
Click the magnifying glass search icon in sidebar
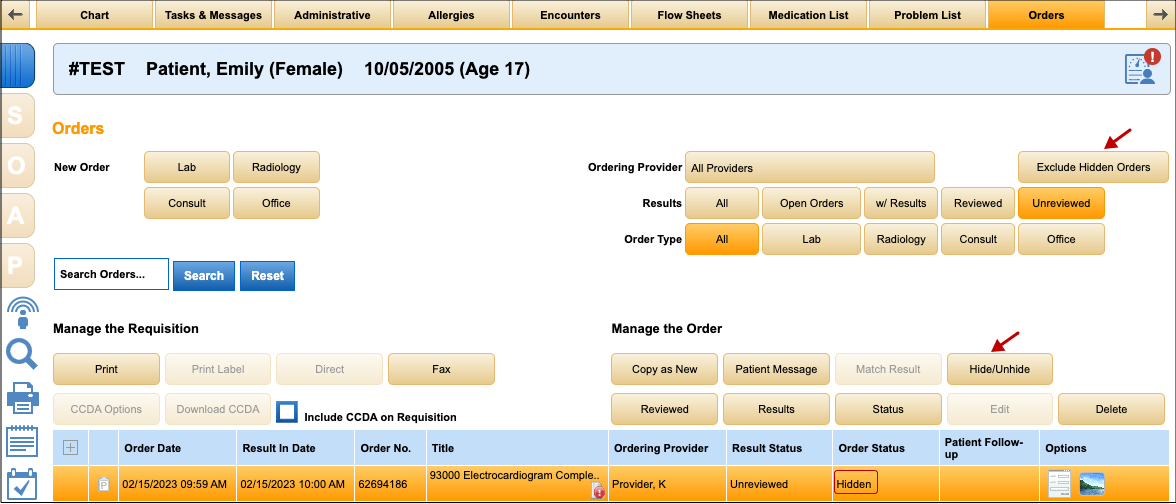pyautogui.click(x=21, y=354)
